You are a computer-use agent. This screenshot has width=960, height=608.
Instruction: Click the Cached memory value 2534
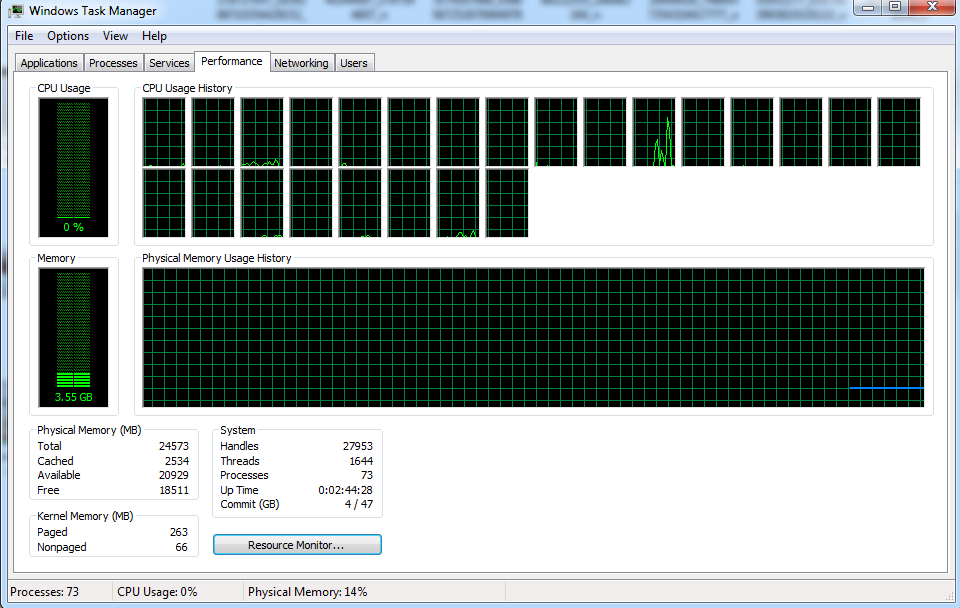coord(177,461)
